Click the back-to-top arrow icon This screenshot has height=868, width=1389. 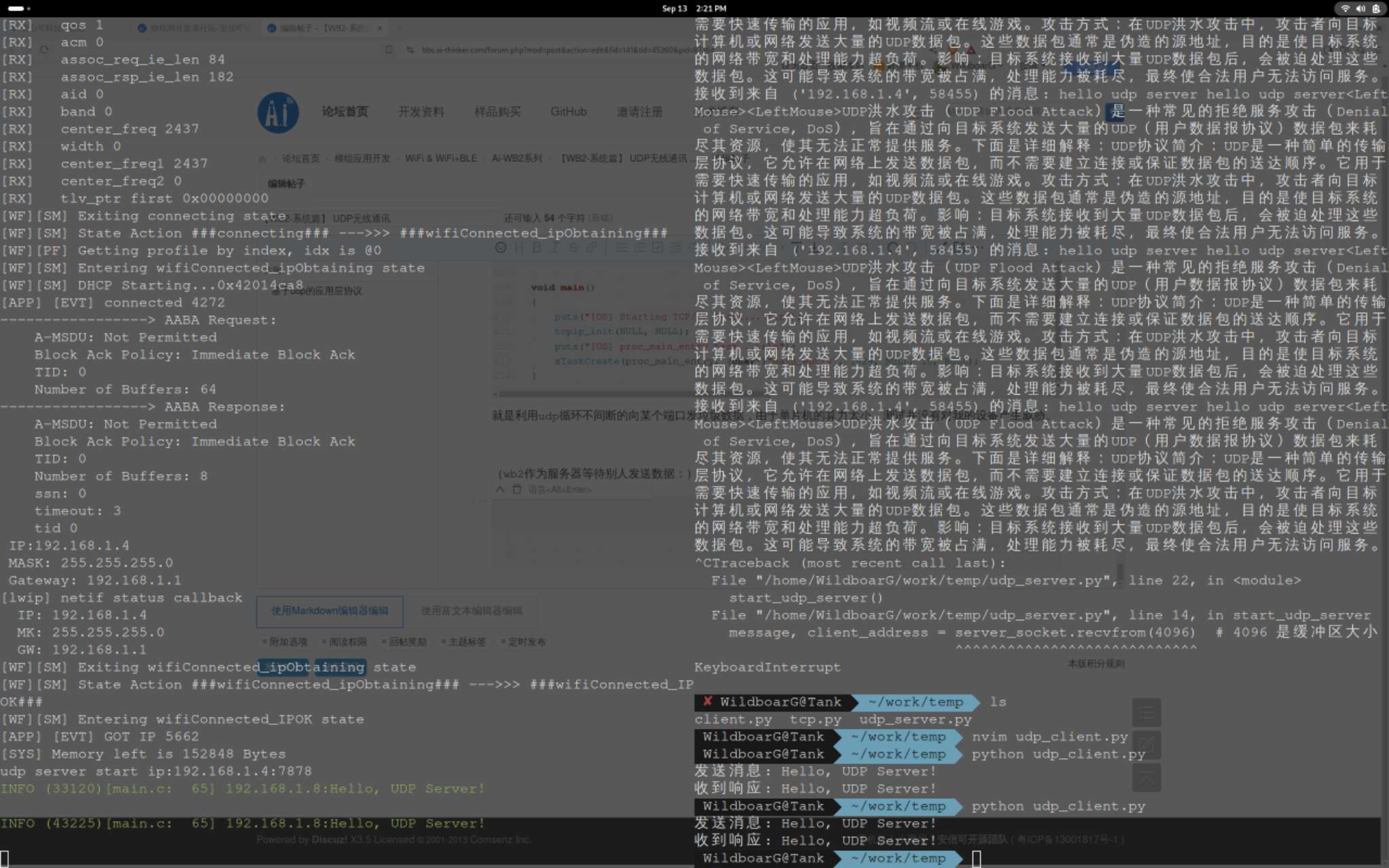tap(1146, 778)
